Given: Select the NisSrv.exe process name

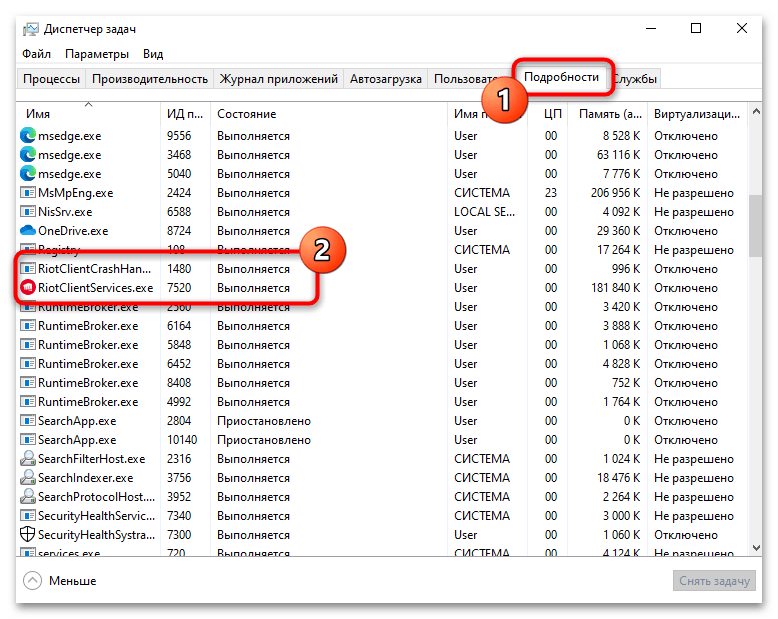Looking at the screenshot, I should pyautogui.click(x=65, y=212).
